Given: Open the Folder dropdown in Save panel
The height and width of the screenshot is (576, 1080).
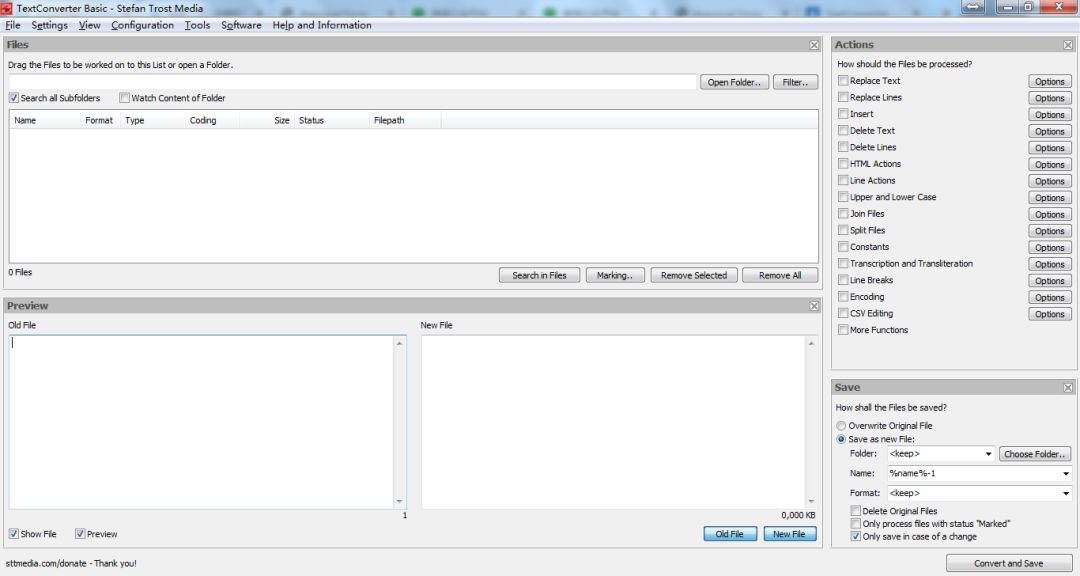Looking at the screenshot, I should (988, 454).
